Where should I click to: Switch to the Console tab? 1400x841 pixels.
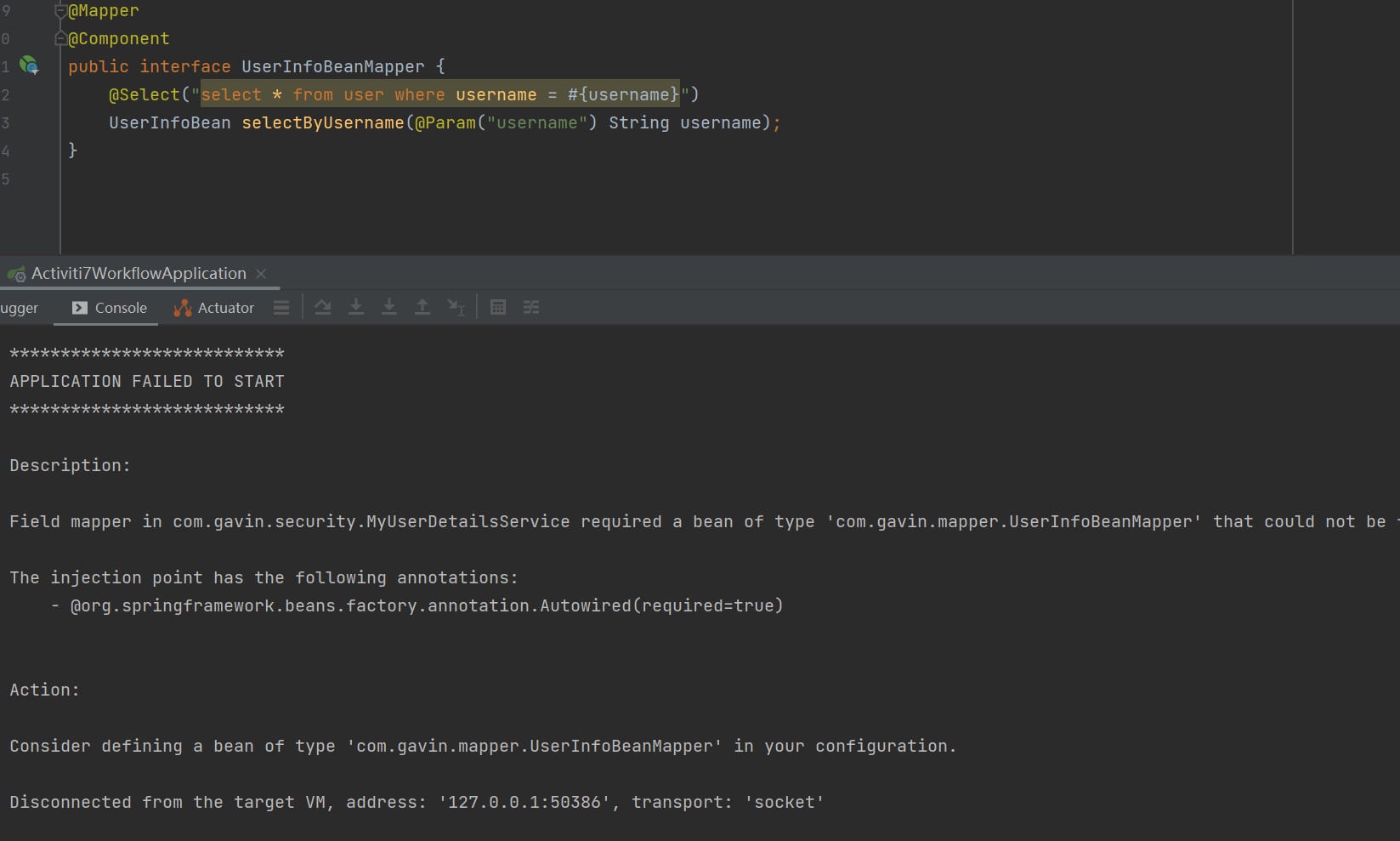click(x=110, y=308)
